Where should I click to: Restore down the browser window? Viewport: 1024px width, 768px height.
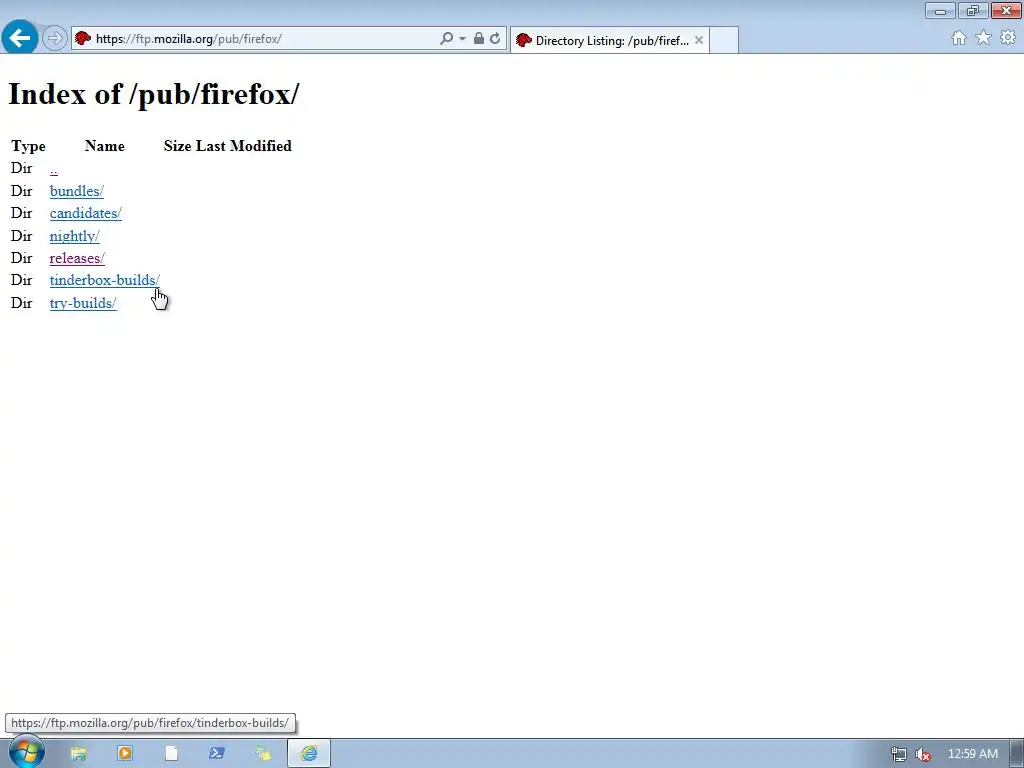point(973,10)
